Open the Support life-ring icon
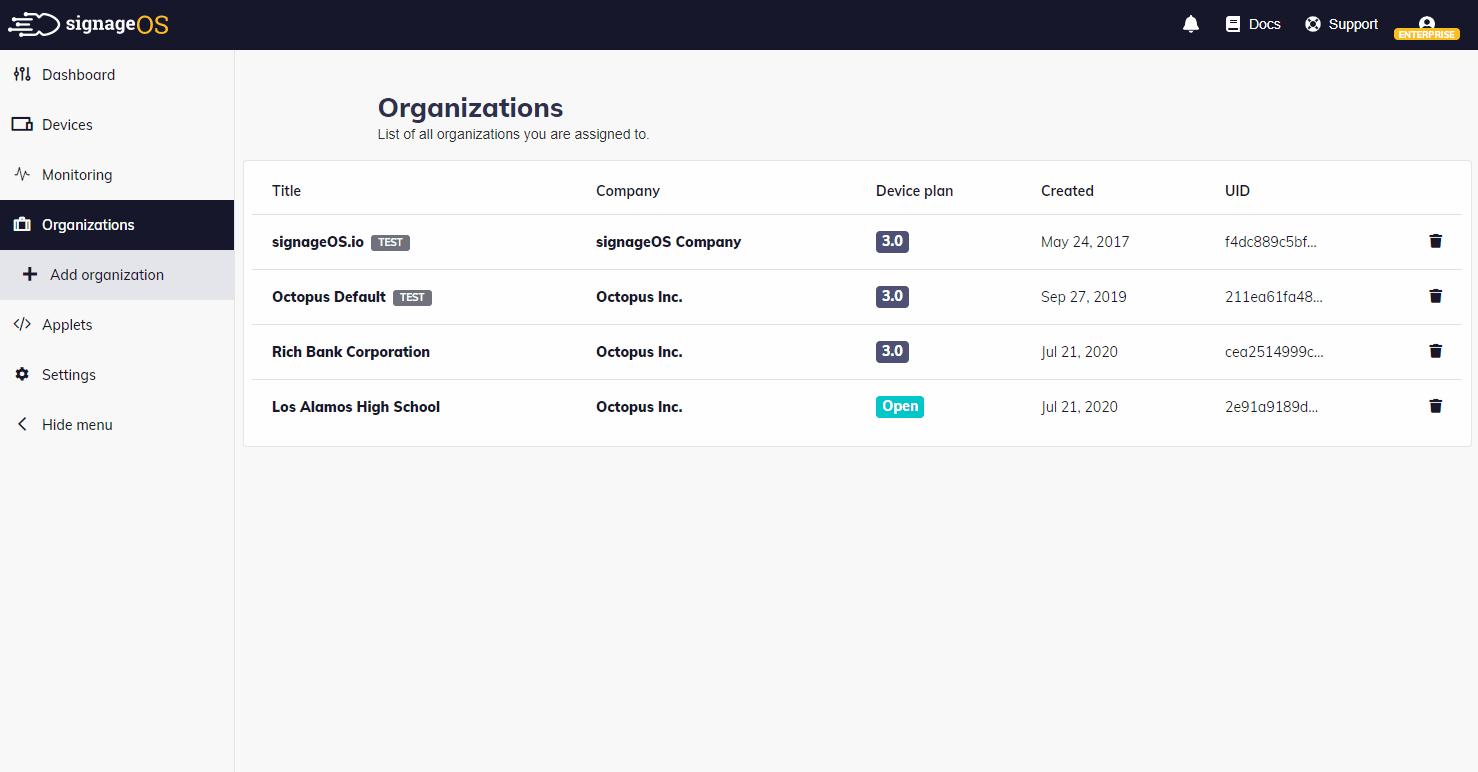 pyautogui.click(x=1313, y=23)
